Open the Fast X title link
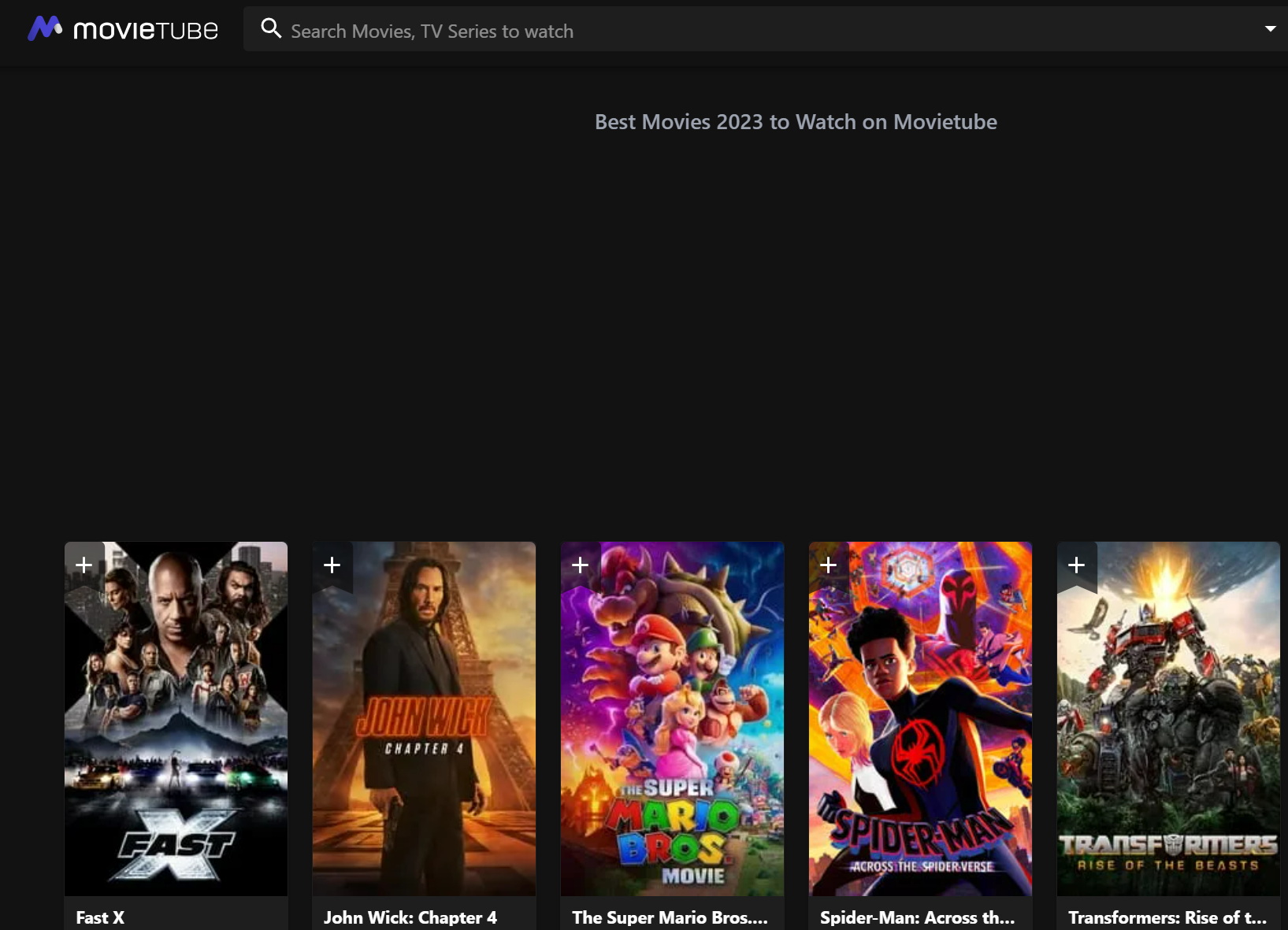 (100, 917)
